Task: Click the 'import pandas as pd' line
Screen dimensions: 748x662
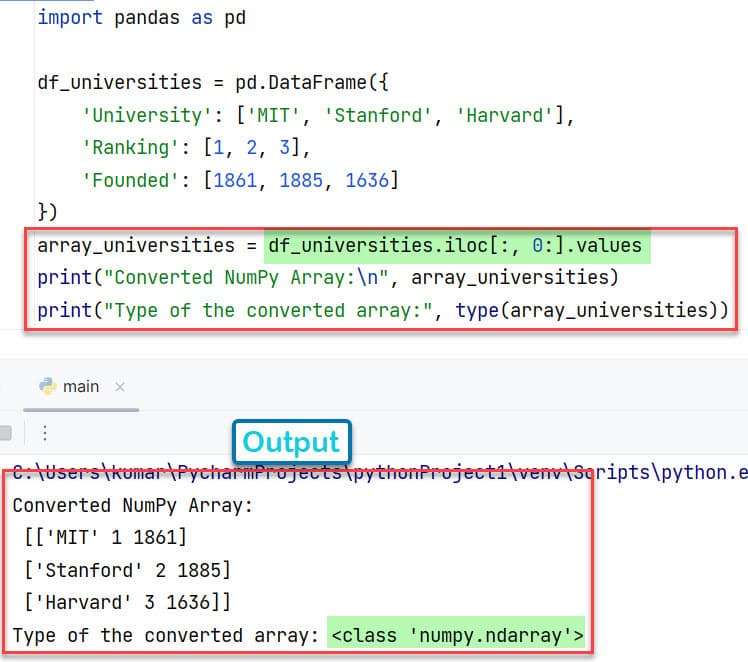Action: click(142, 18)
